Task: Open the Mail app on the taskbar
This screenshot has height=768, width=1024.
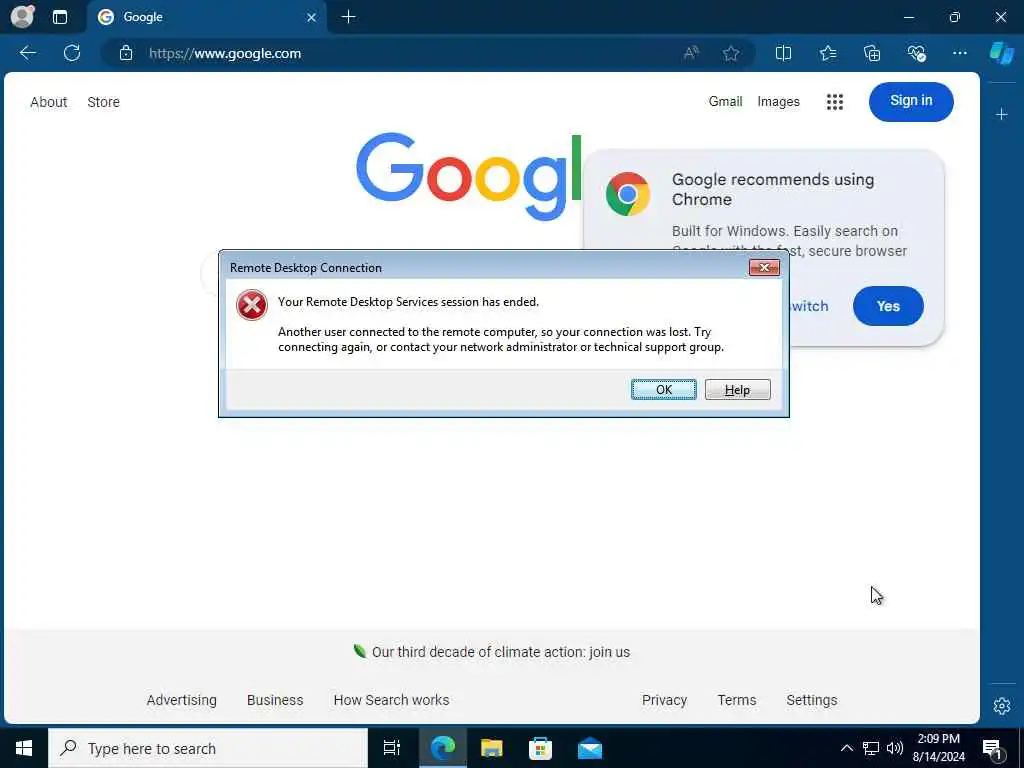Action: 590,748
